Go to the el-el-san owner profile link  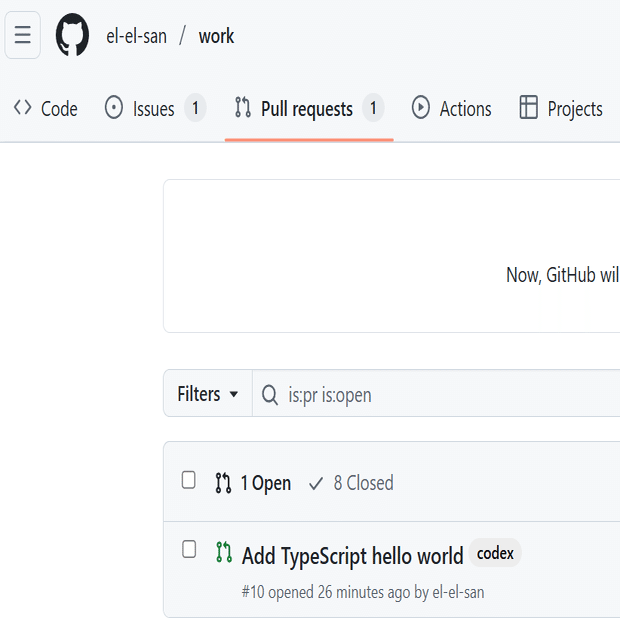[x=136, y=36]
